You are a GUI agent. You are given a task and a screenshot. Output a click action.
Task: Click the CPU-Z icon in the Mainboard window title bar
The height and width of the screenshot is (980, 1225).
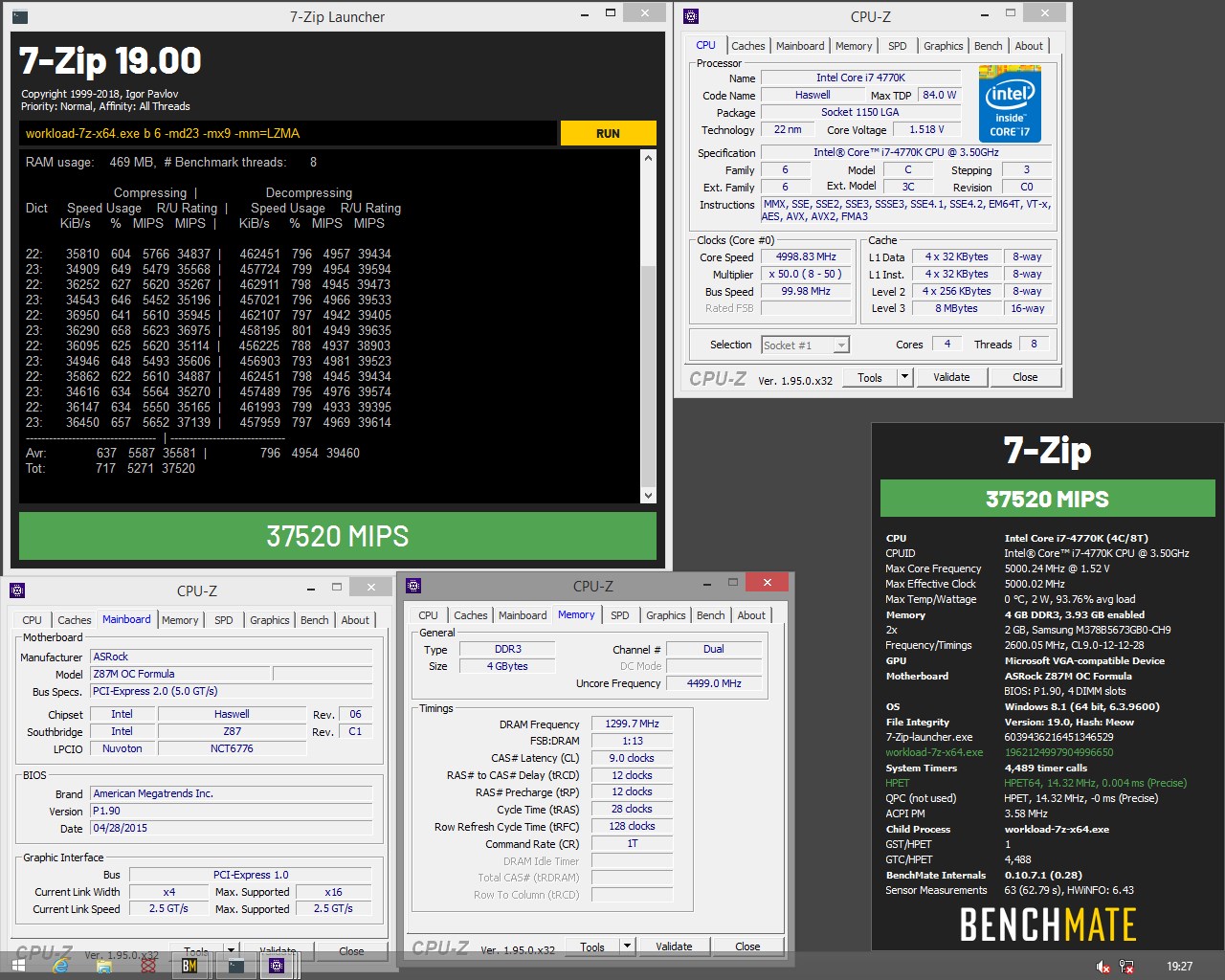coord(16,590)
